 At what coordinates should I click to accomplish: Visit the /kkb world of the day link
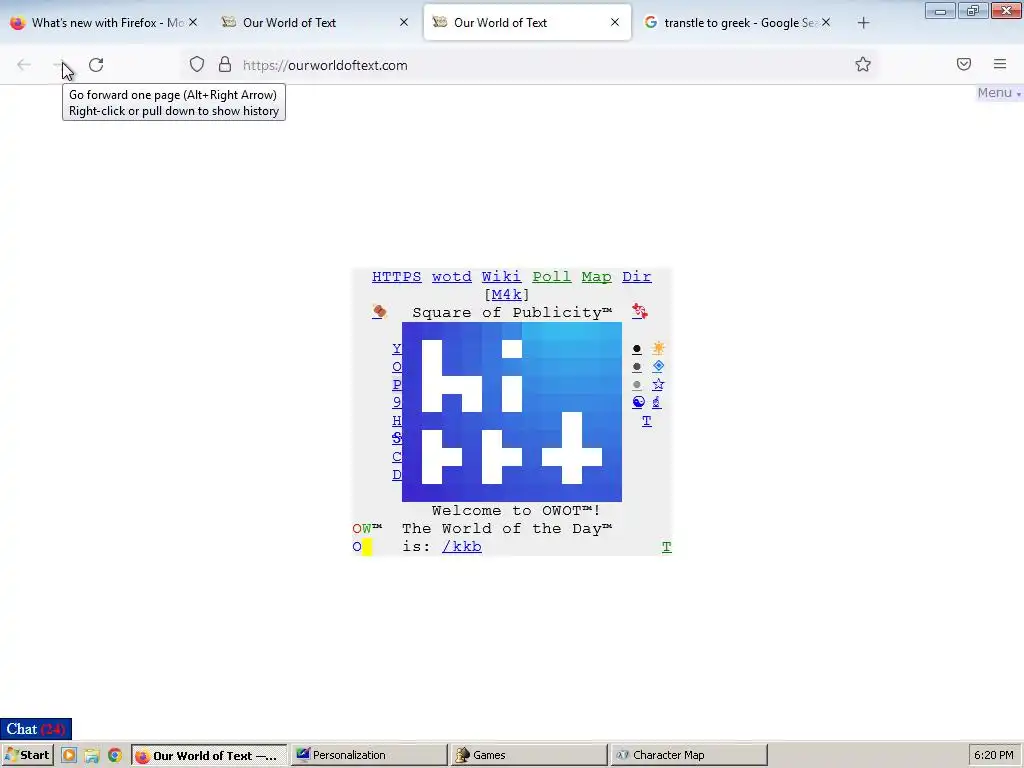click(x=462, y=547)
